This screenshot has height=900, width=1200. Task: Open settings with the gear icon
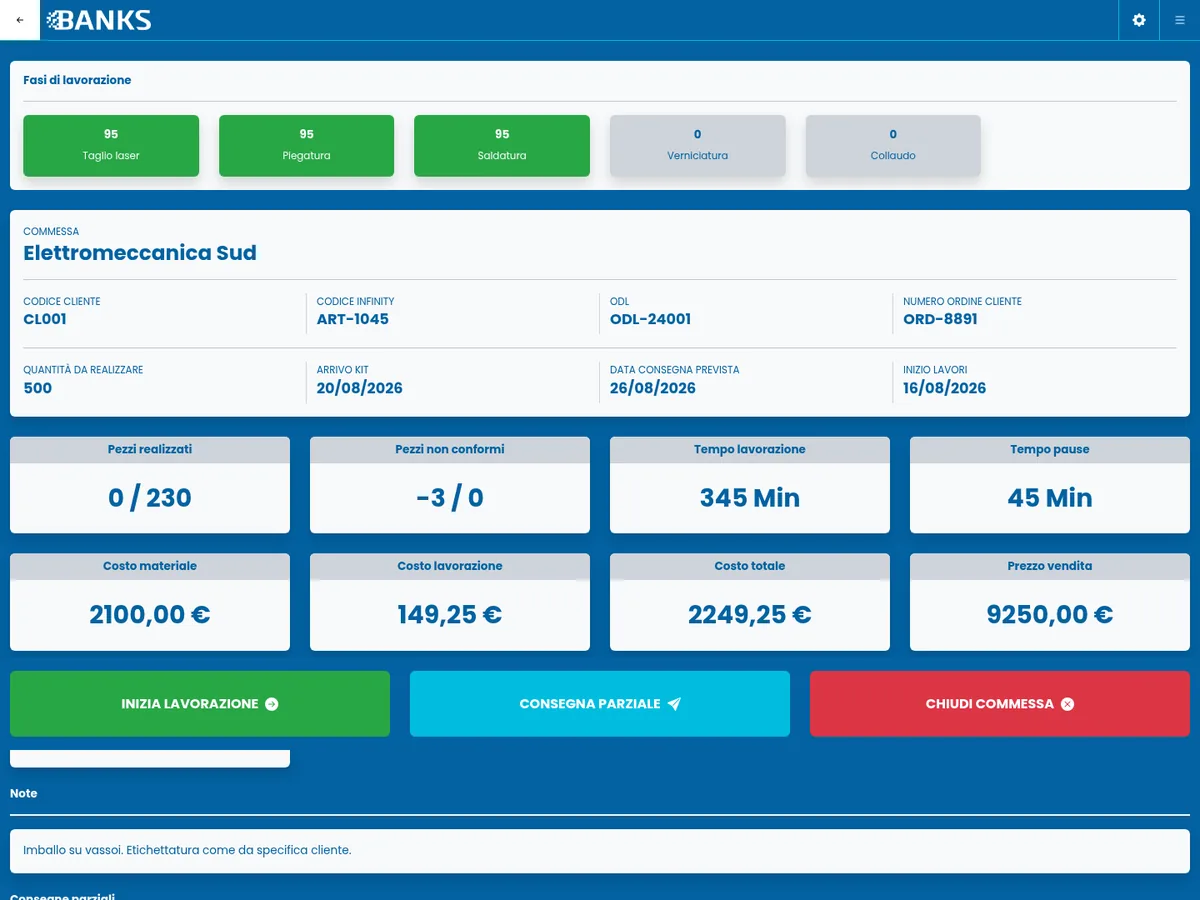1139,20
